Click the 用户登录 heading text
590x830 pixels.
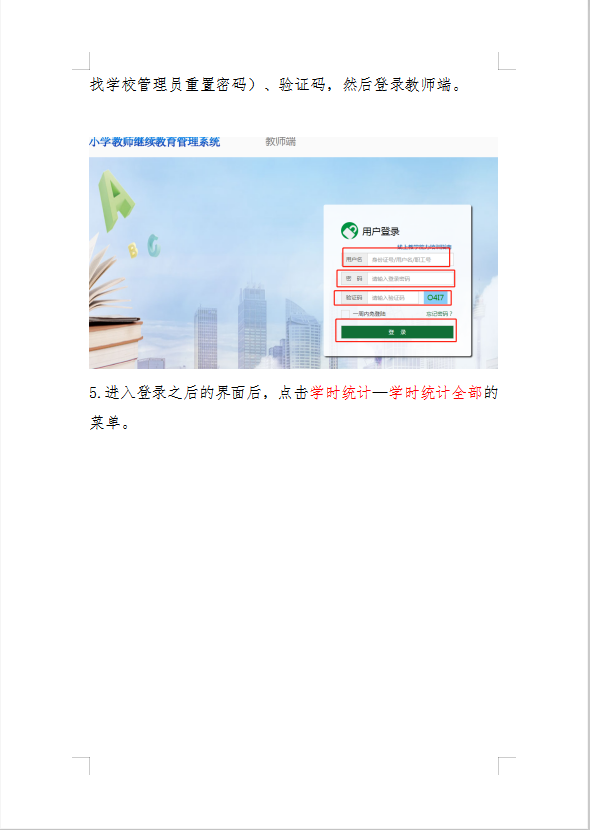[380, 231]
